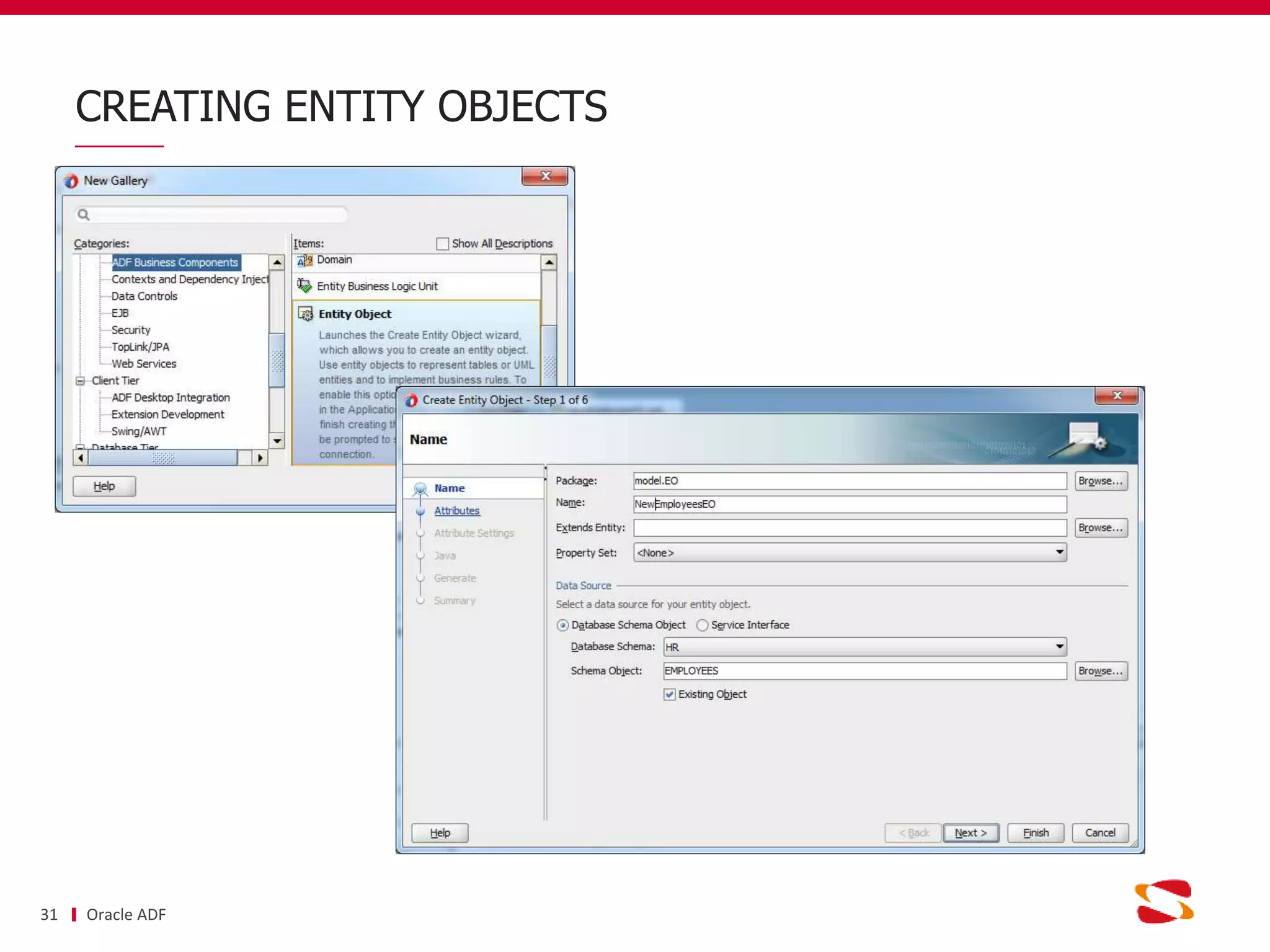
Task: Select Extension Development category
Action: click(x=168, y=415)
